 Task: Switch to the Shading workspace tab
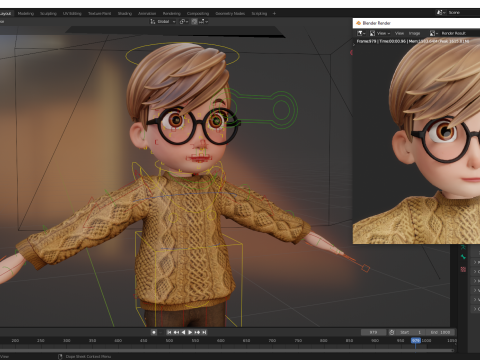[125, 13]
